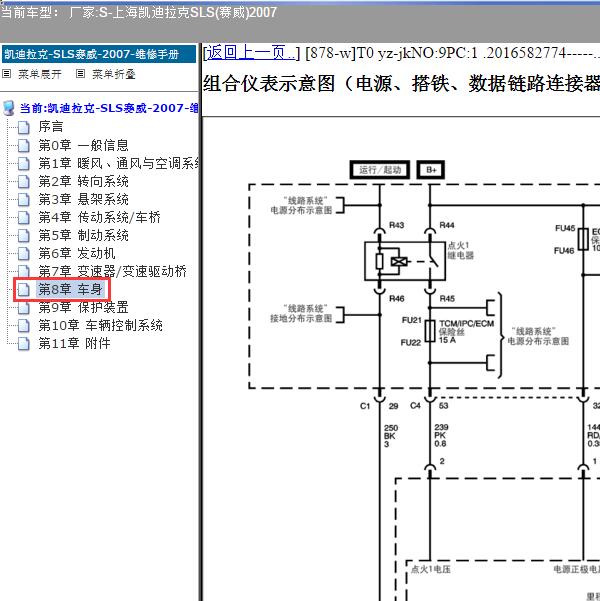Viewport: 600px width, 601px height.
Task: Click the page icon beside 第9章 保护装置
Action: (x=24, y=308)
